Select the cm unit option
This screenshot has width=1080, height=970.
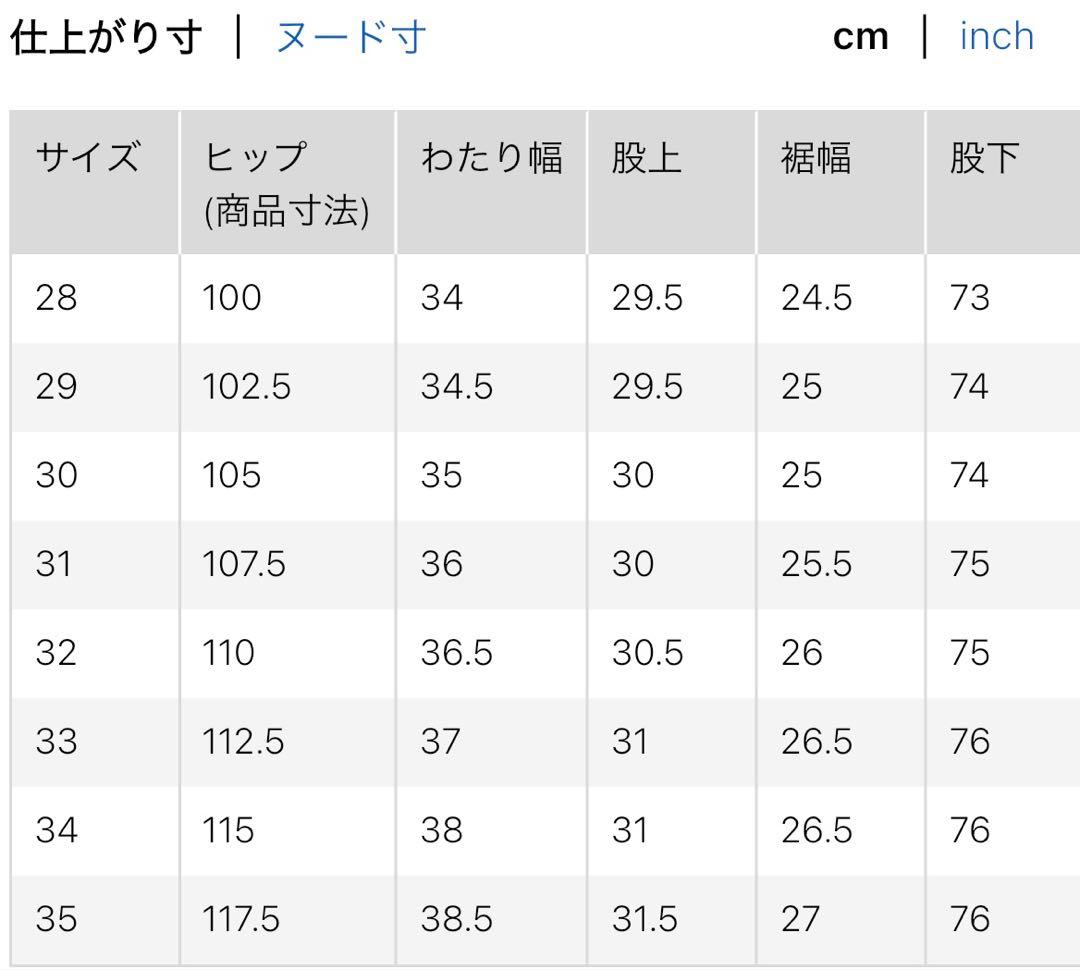coord(860,38)
